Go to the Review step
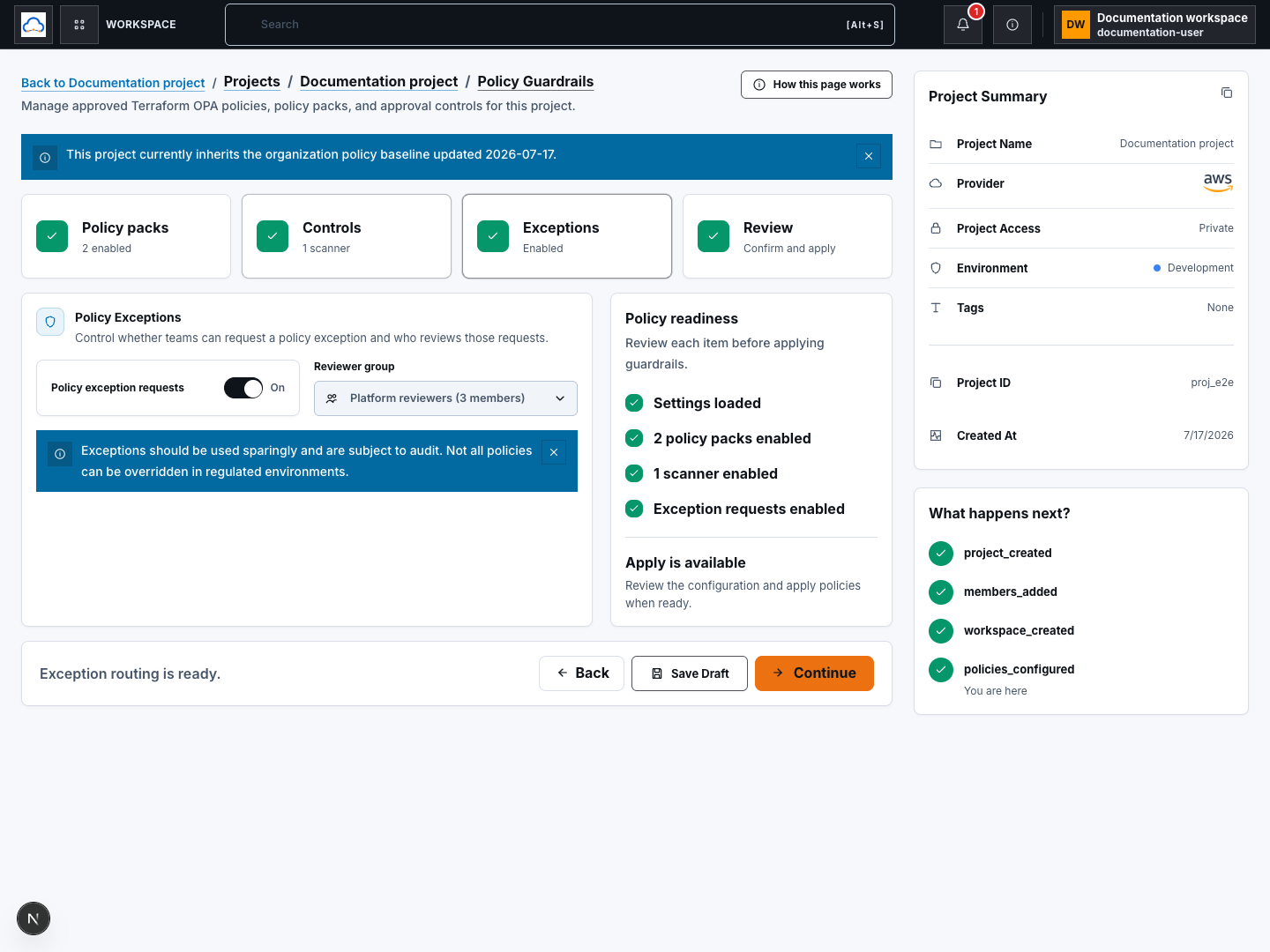The image size is (1270, 952). click(x=788, y=236)
